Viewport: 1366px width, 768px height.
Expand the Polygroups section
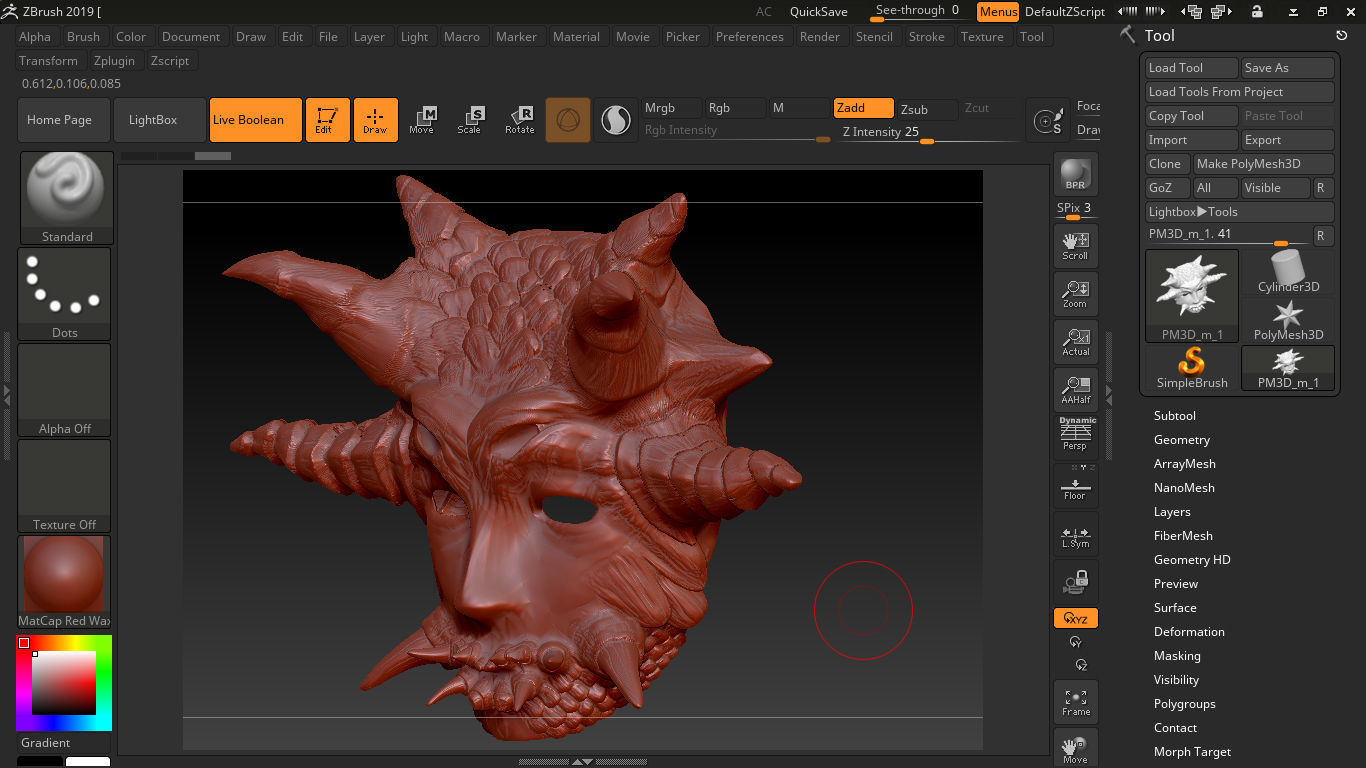[1184, 704]
